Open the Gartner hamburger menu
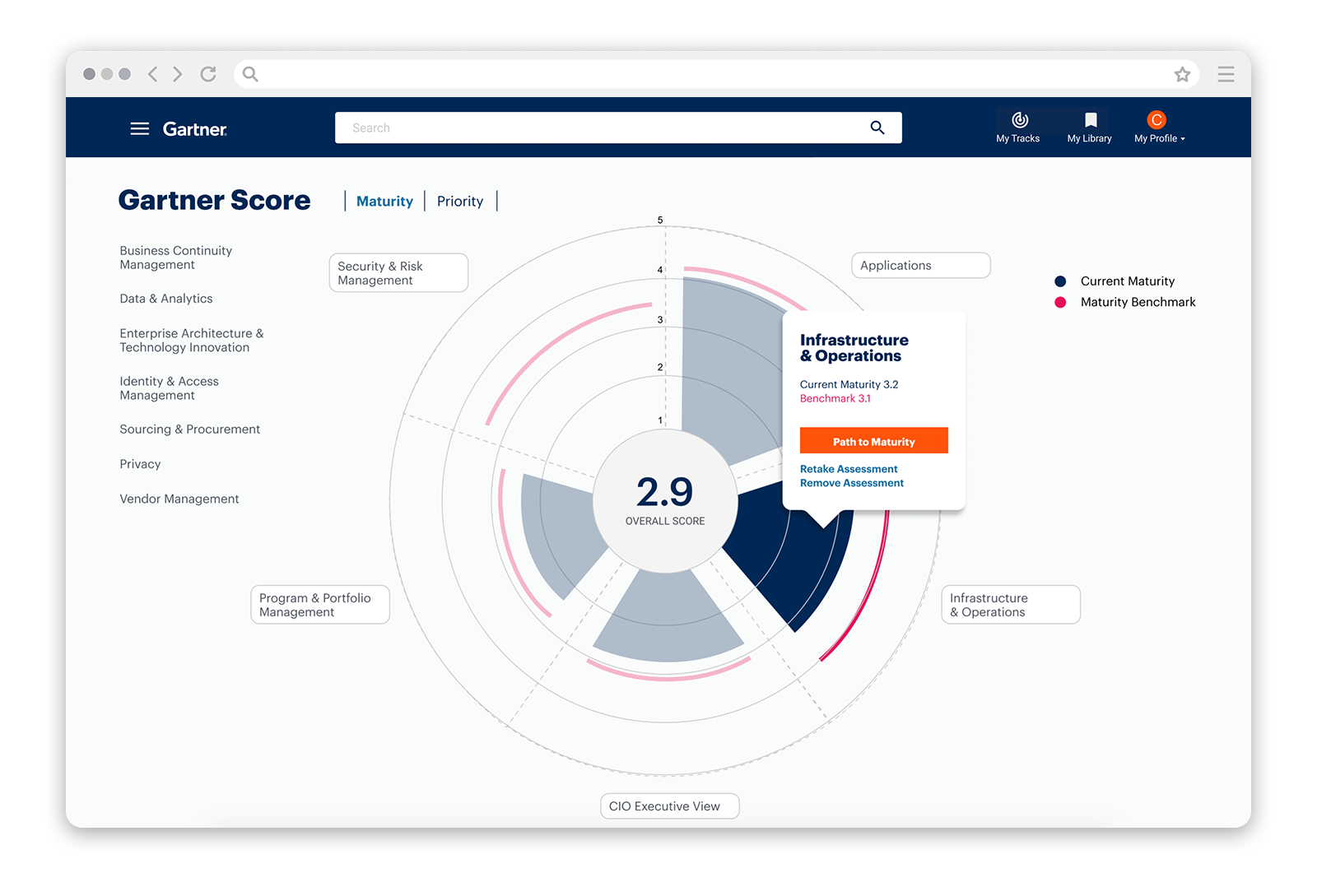The width and height of the screenshot is (1317, 896). click(140, 128)
